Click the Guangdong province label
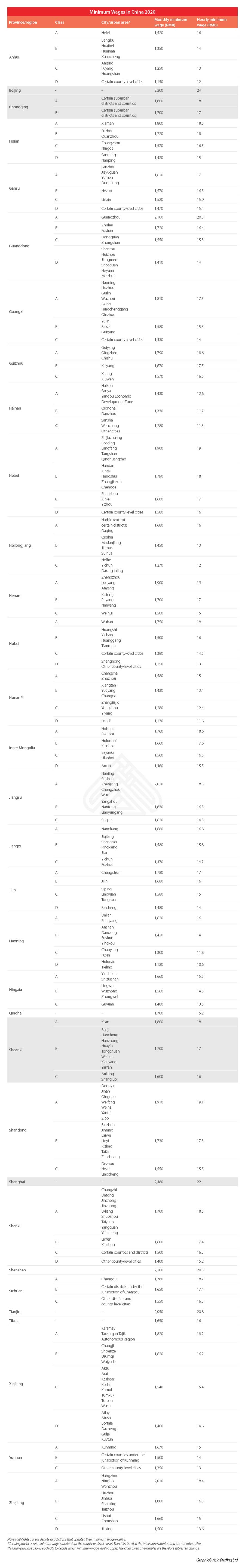 20,246
